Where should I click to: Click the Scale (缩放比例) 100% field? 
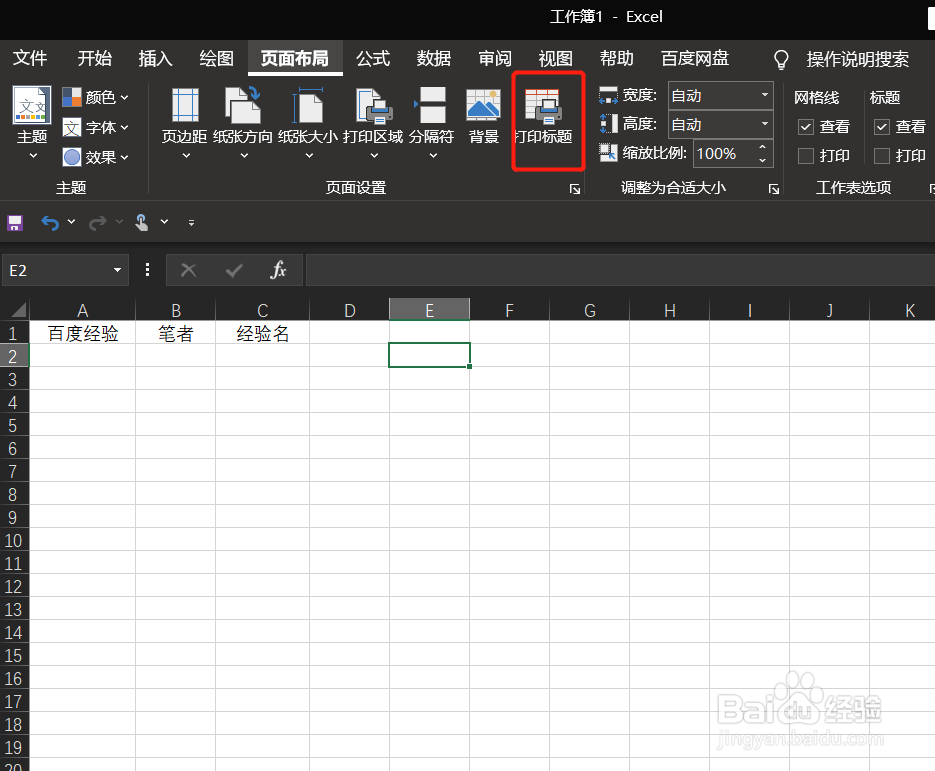[724, 154]
